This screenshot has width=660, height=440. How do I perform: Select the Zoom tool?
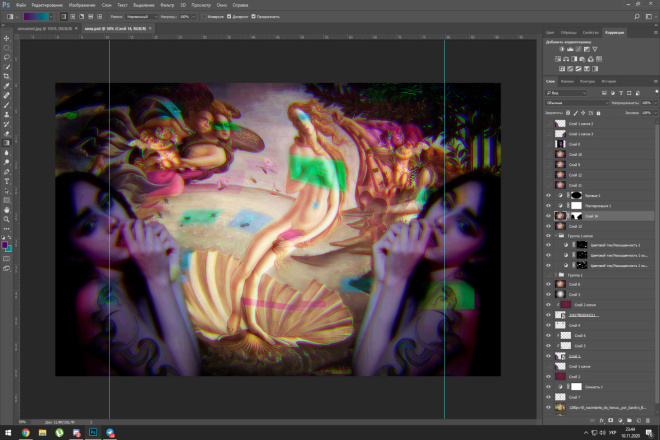[6, 219]
